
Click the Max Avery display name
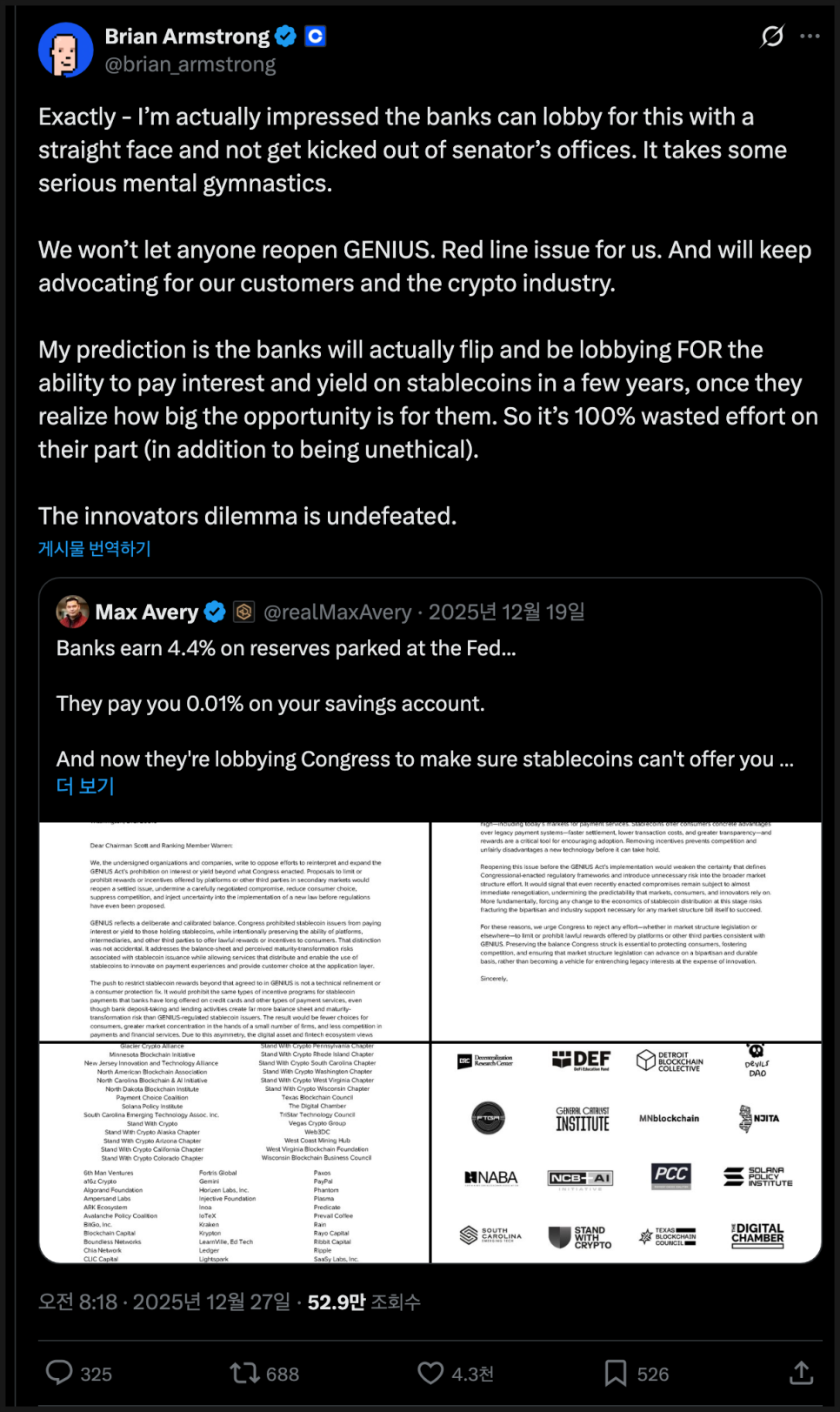point(147,612)
